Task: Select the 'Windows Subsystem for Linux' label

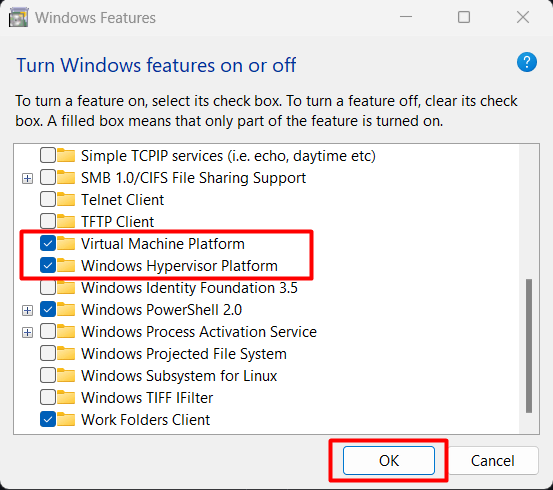Action: (x=179, y=376)
